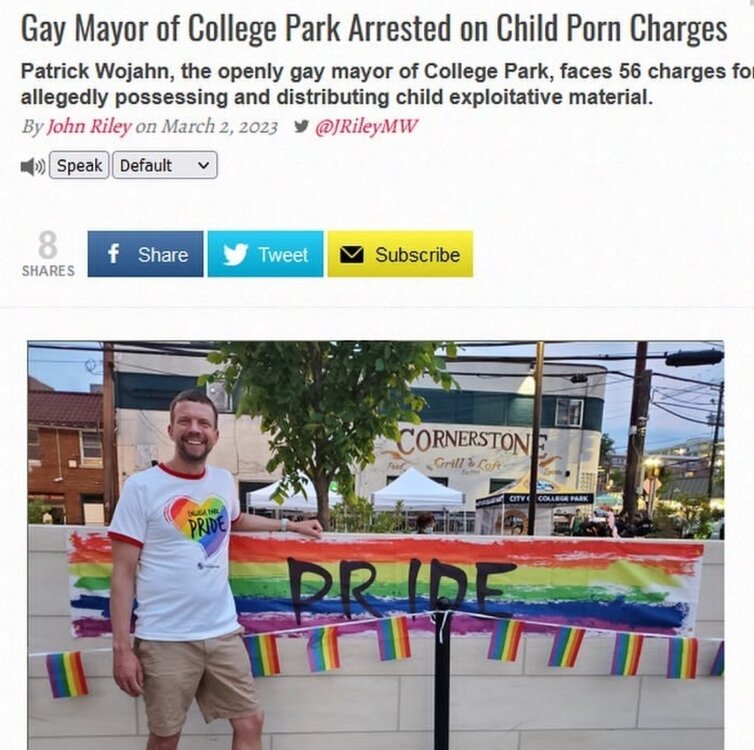This screenshot has width=754, height=750.
Task: Click the Facebook f logo icon
Action: [x=113, y=253]
